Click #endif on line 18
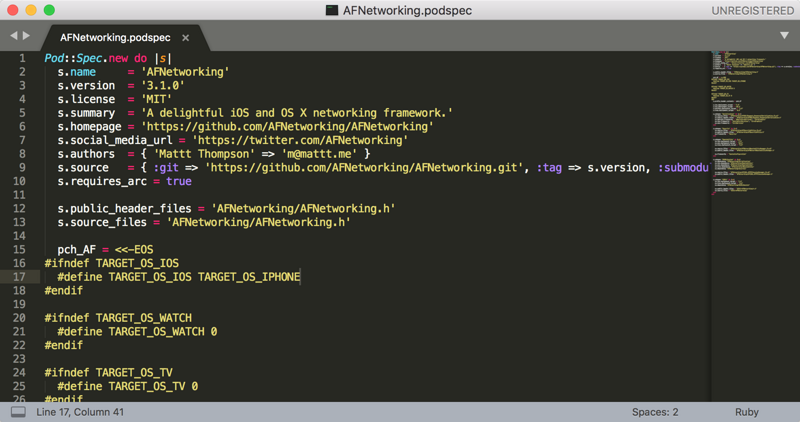800x422 pixels. 64,291
